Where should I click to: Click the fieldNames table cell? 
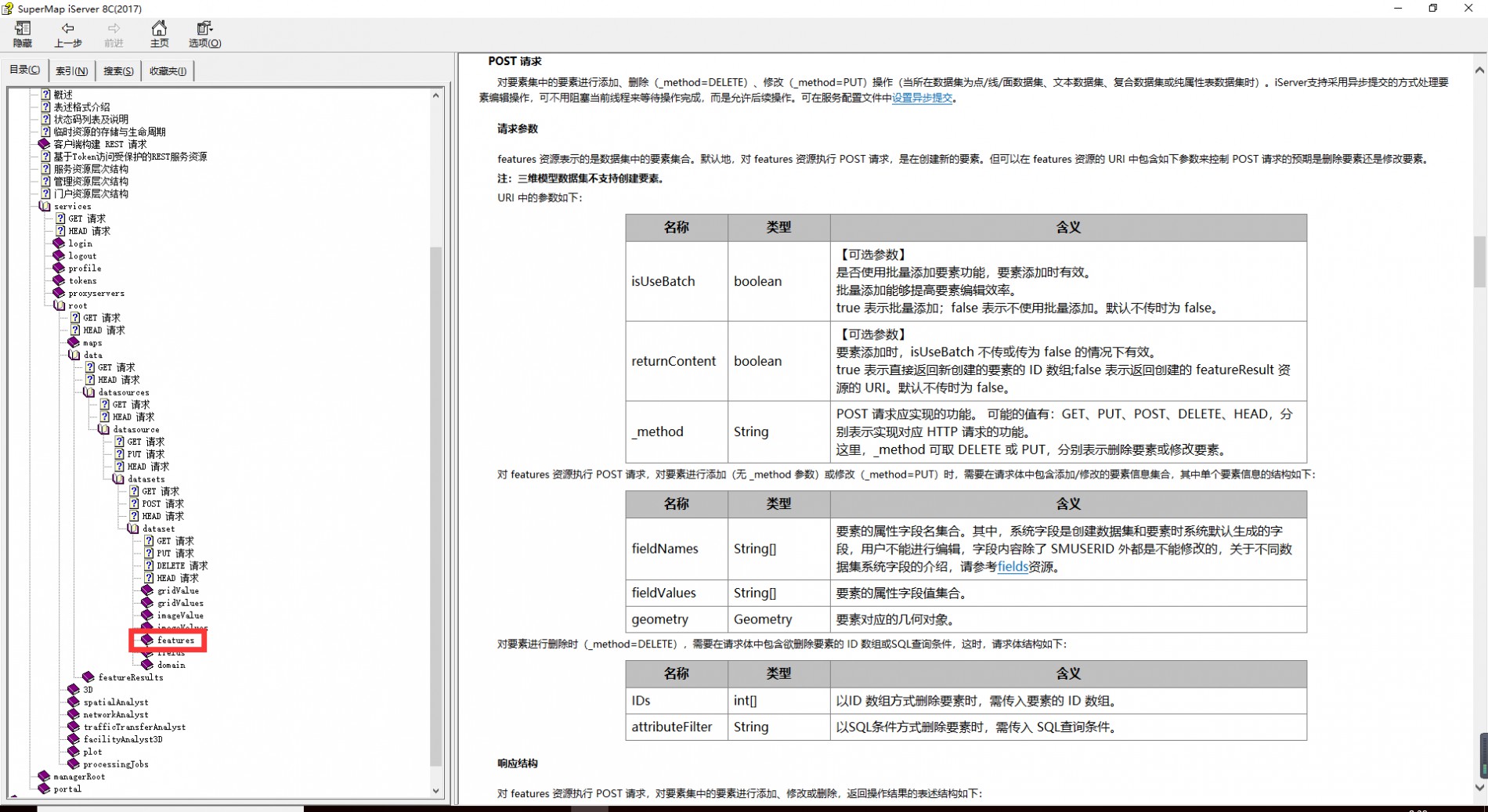point(677,548)
